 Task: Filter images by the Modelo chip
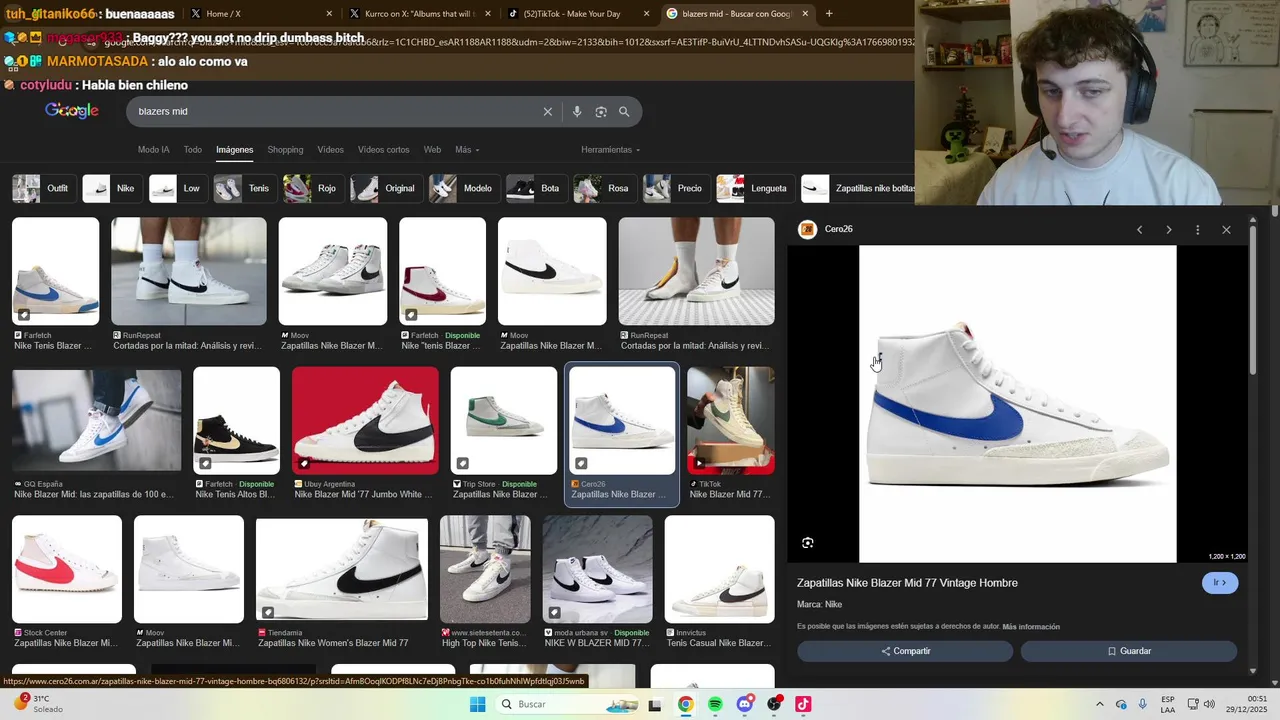pos(464,188)
